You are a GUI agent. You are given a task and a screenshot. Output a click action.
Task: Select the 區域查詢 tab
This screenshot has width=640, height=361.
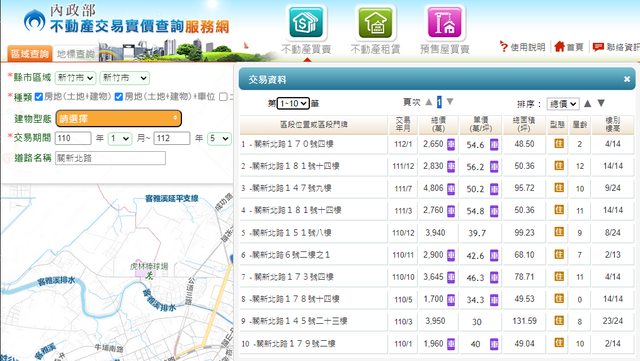coord(30,53)
